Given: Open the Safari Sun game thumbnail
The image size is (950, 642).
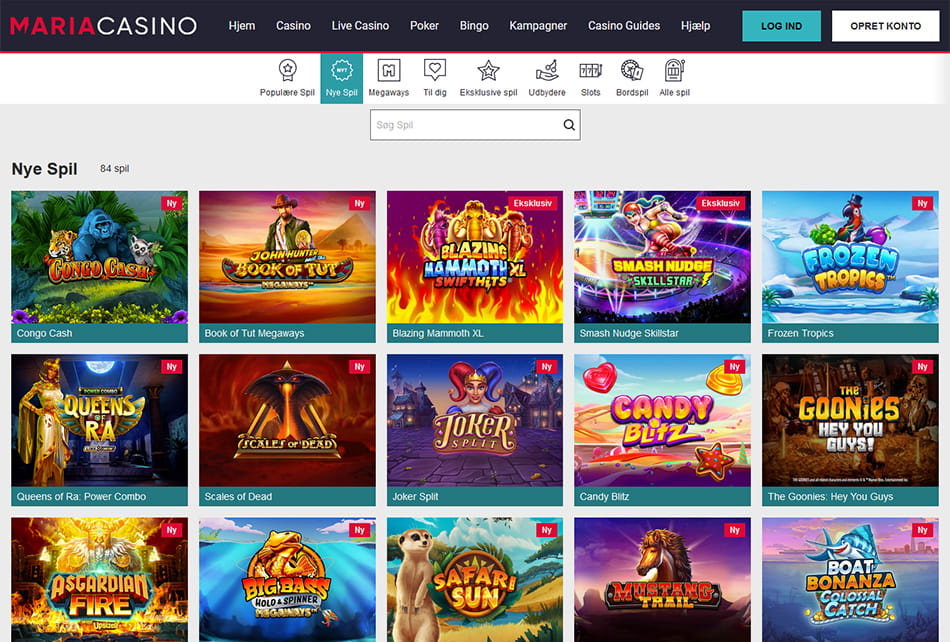Looking at the screenshot, I should [475, 580].
